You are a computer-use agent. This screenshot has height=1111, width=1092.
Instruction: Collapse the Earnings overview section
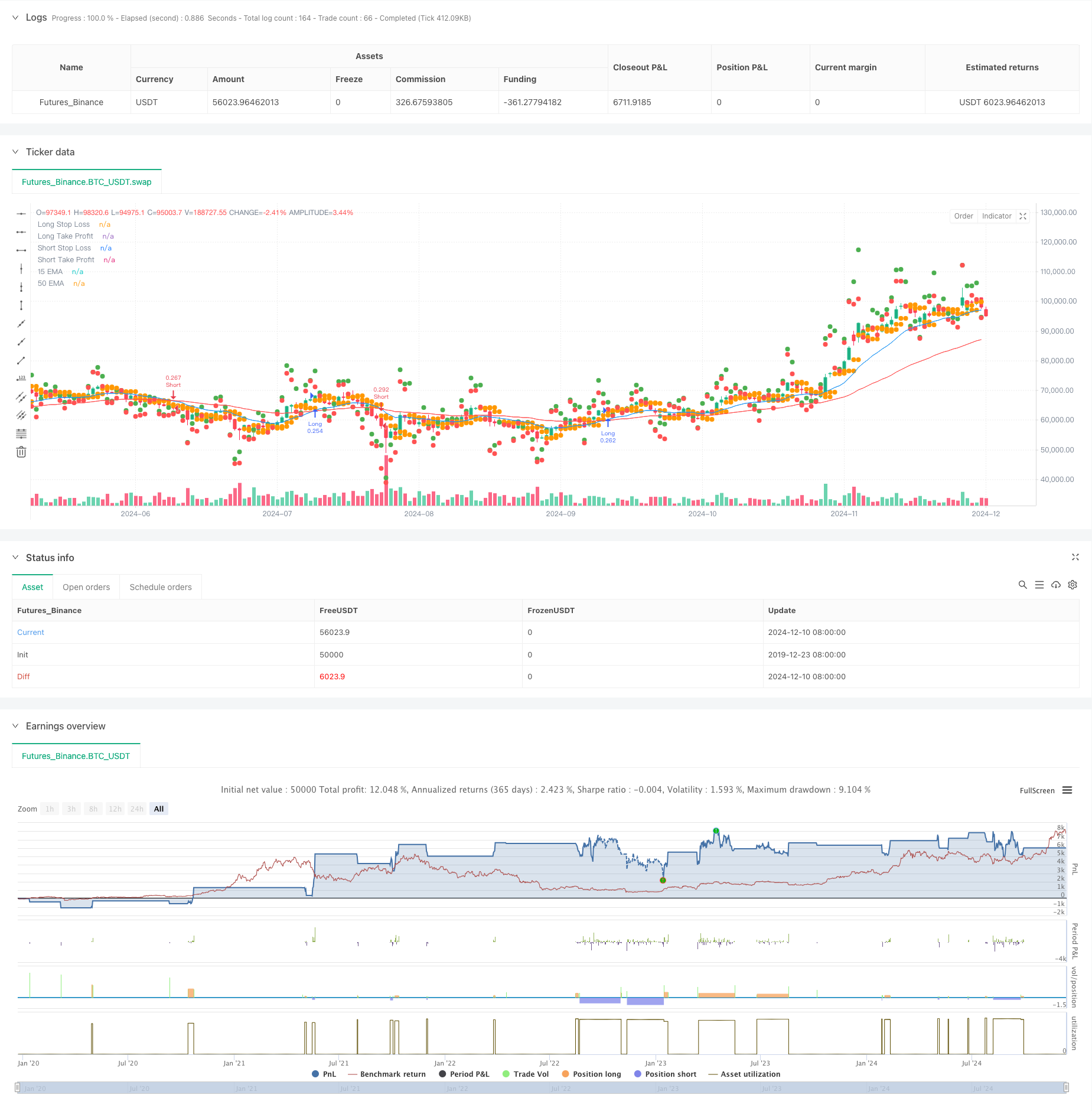tap(15, 726)
